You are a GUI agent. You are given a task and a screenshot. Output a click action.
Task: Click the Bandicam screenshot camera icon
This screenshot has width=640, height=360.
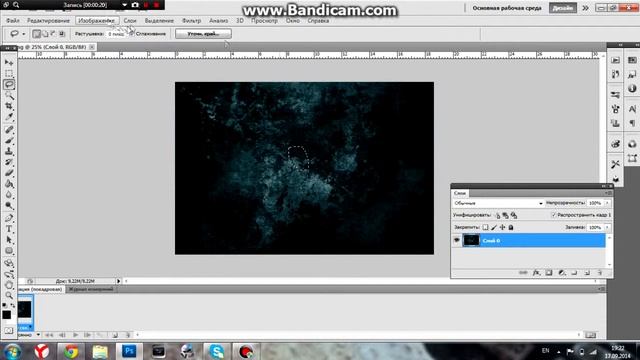pos(135,5)
